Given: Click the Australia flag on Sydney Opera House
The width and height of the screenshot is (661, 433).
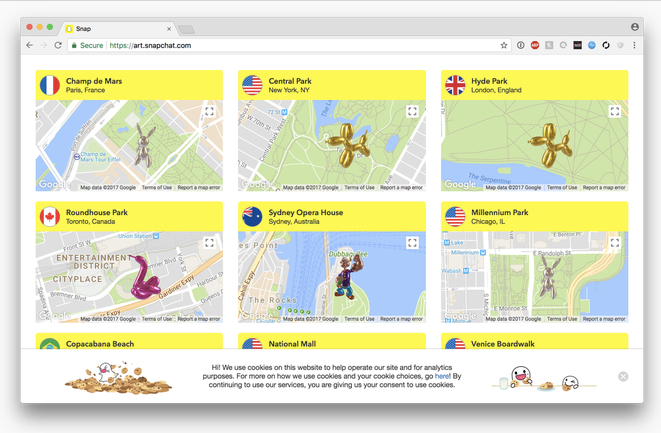Looking at the screenshot, I should pyautogui.click(x=253, y=217).
